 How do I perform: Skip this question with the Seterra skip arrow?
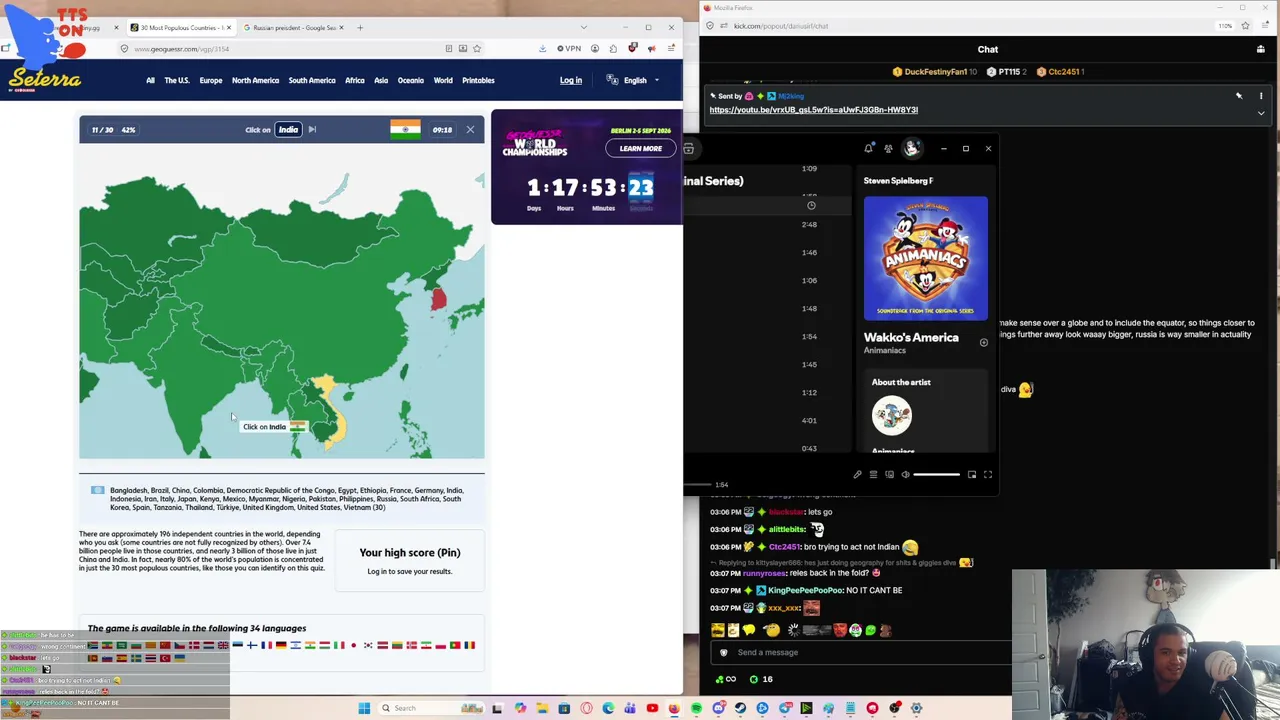pyautogui.click(x=312, y=129)
